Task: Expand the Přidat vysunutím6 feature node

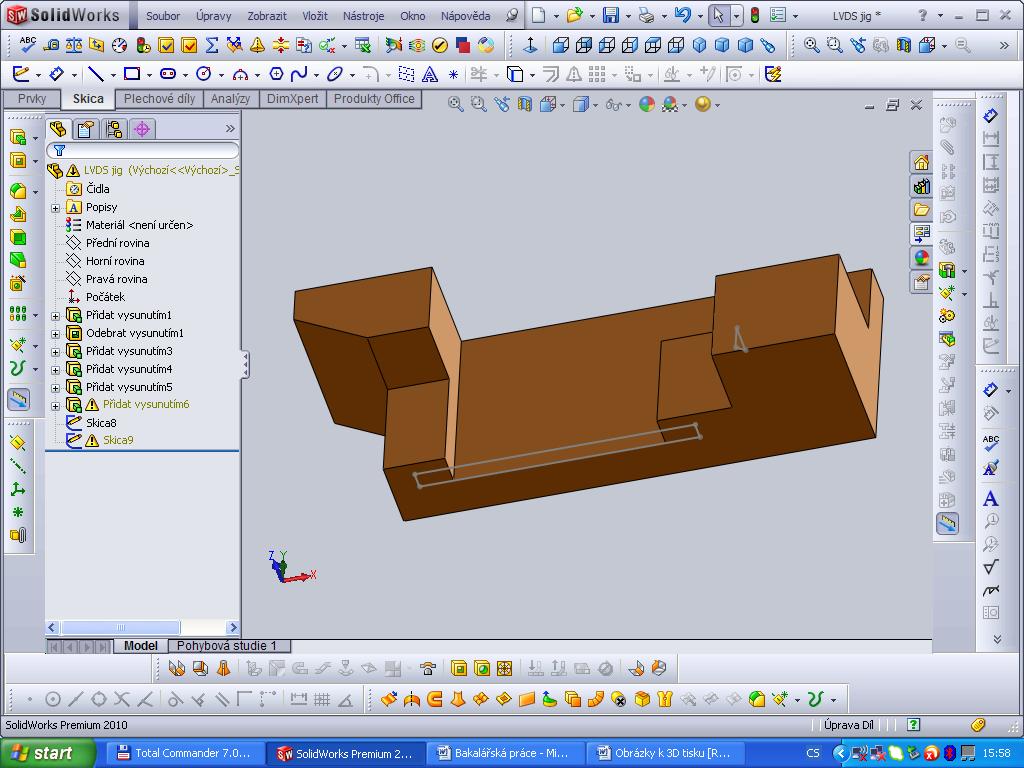Action: [x=56, y=406]
